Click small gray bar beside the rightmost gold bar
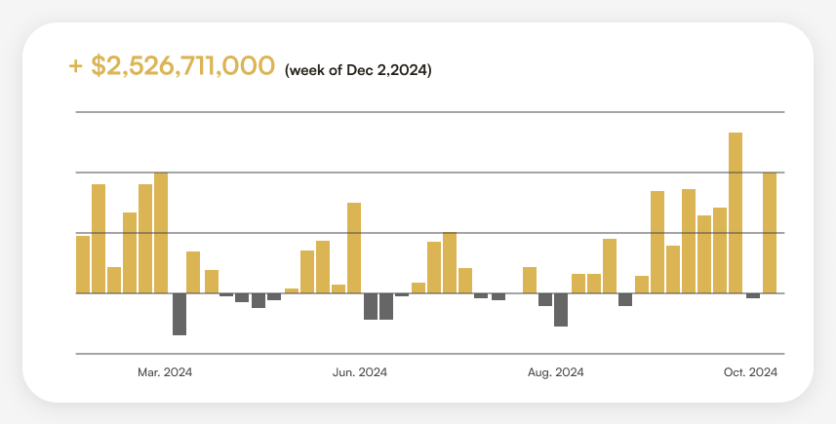Image resolution: width=836 pixels, height=424 pixels. click(753, 296)
